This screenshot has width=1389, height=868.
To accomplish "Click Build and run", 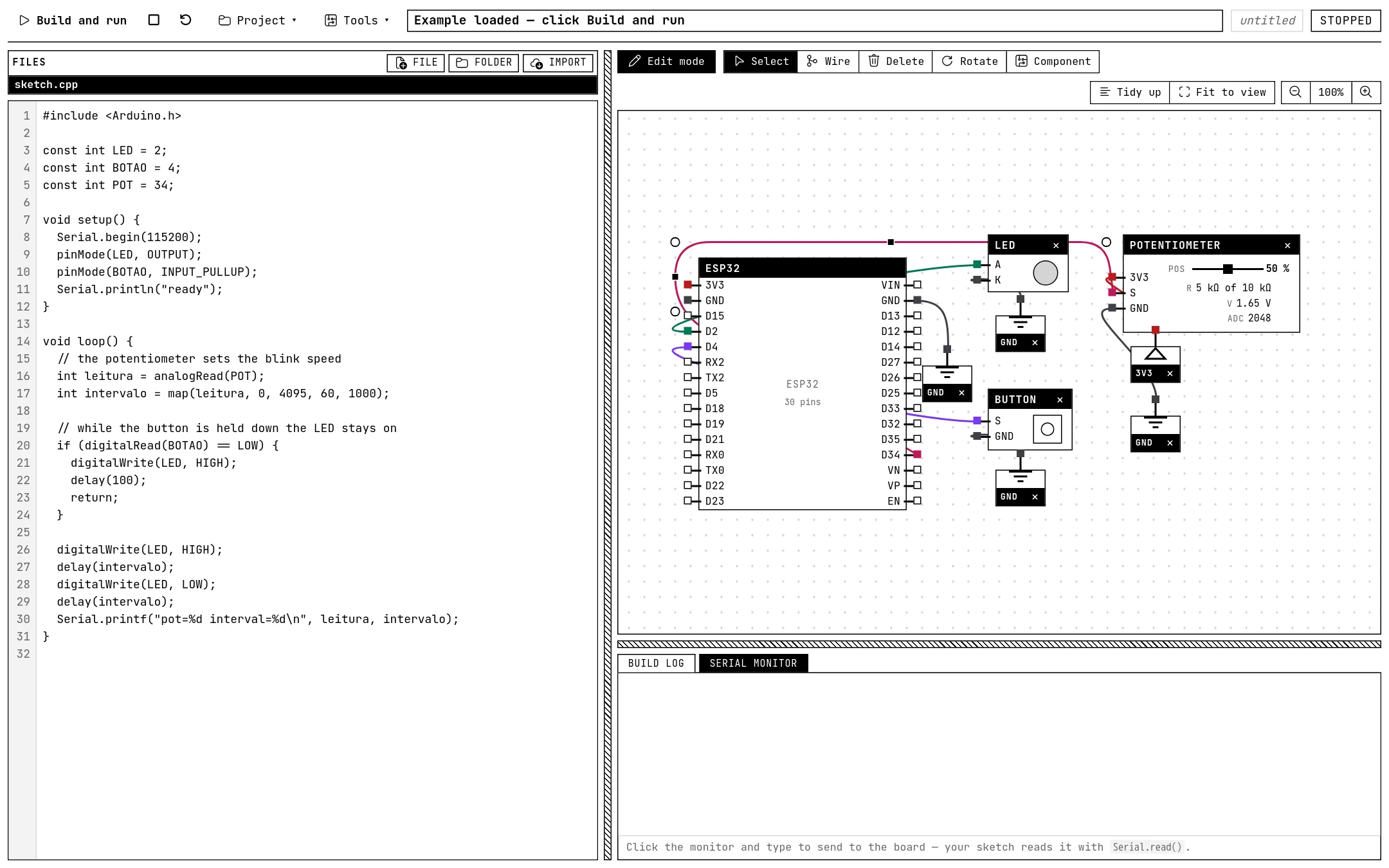I will pos(73,21).
